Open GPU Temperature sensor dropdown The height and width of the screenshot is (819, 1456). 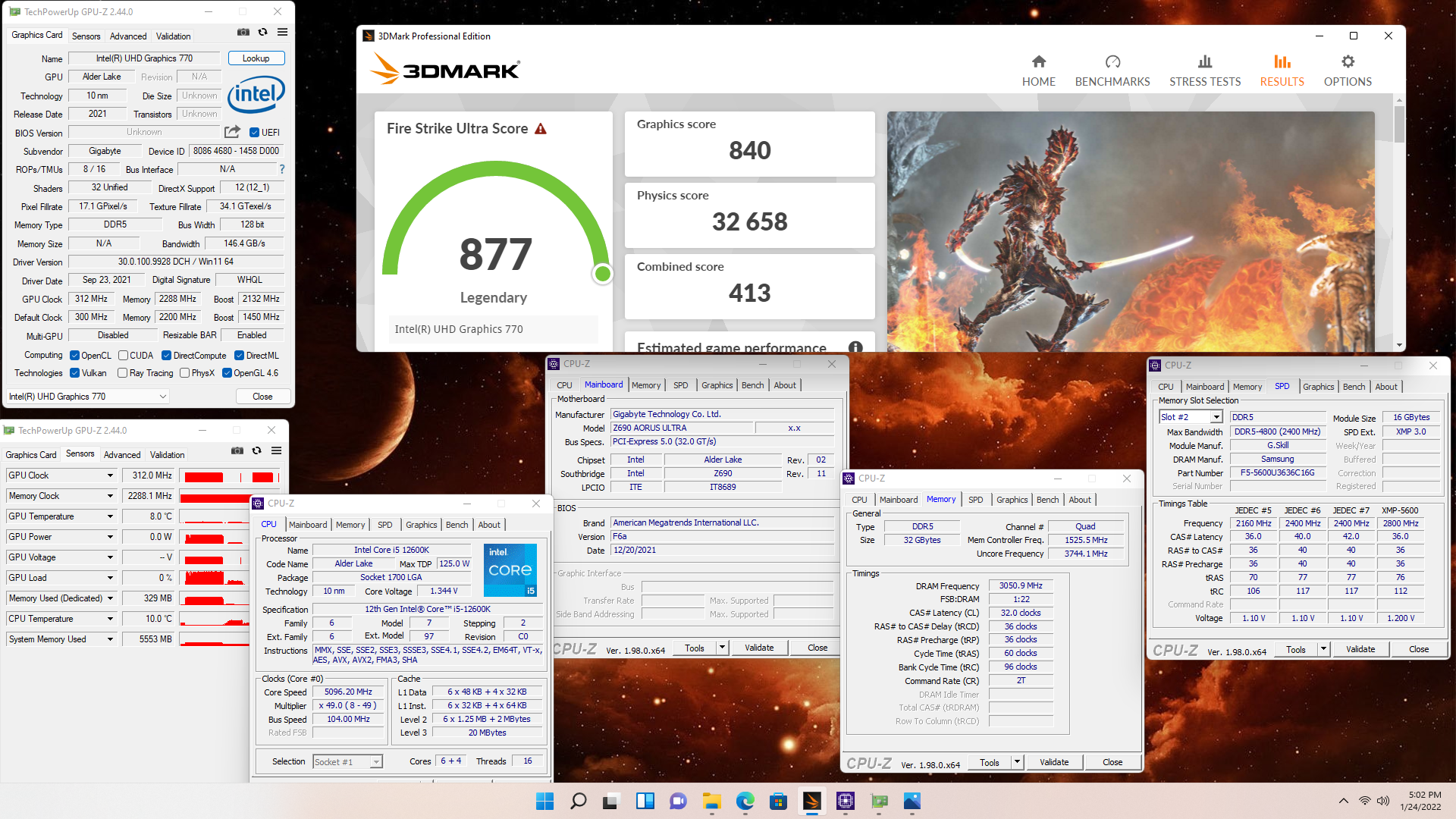[110, 516]
